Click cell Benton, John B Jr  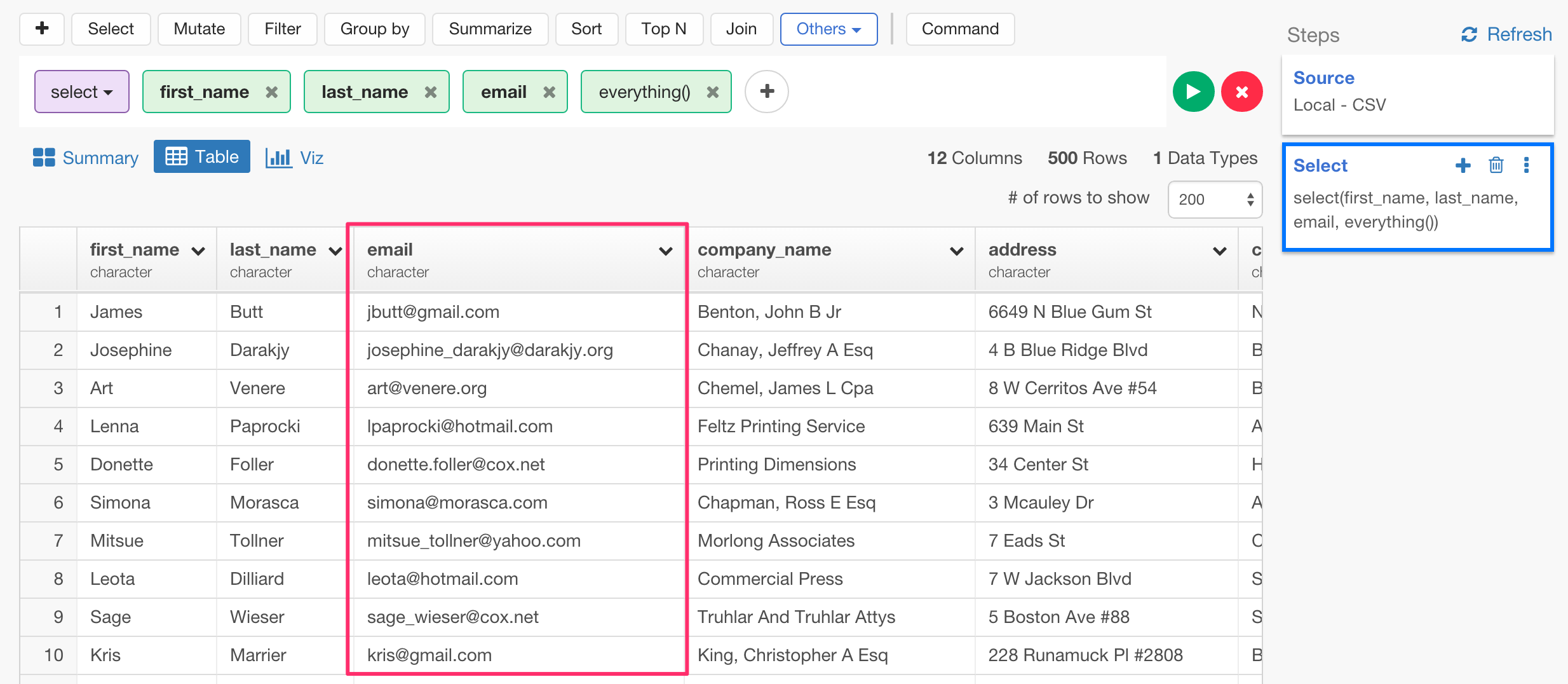tap(830, 311)
